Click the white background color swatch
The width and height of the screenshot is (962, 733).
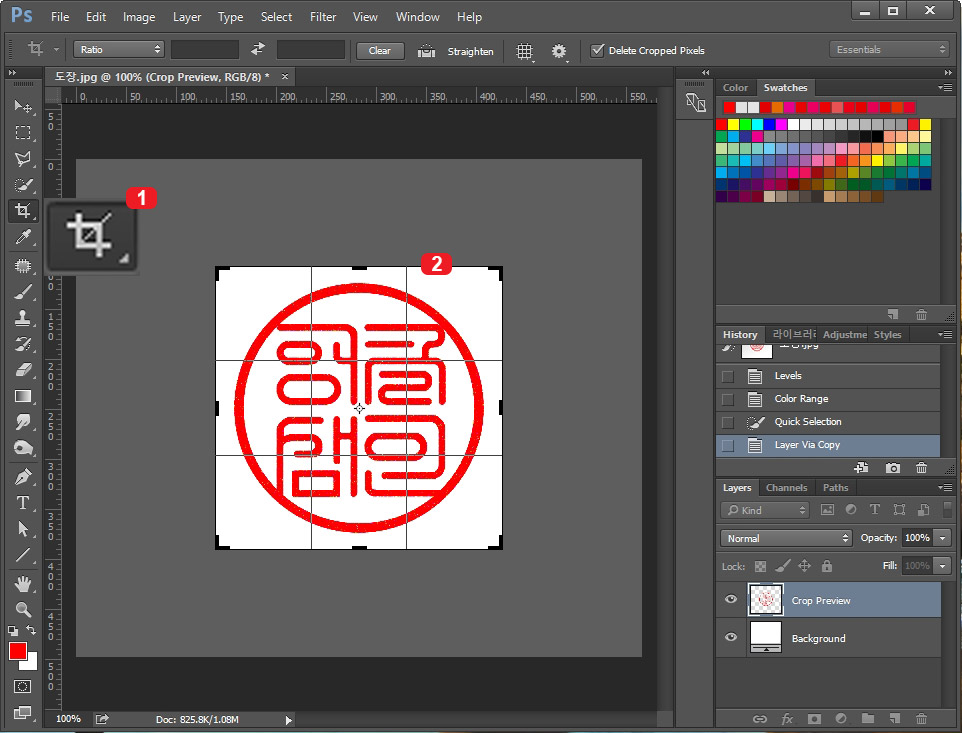(32, 664)
